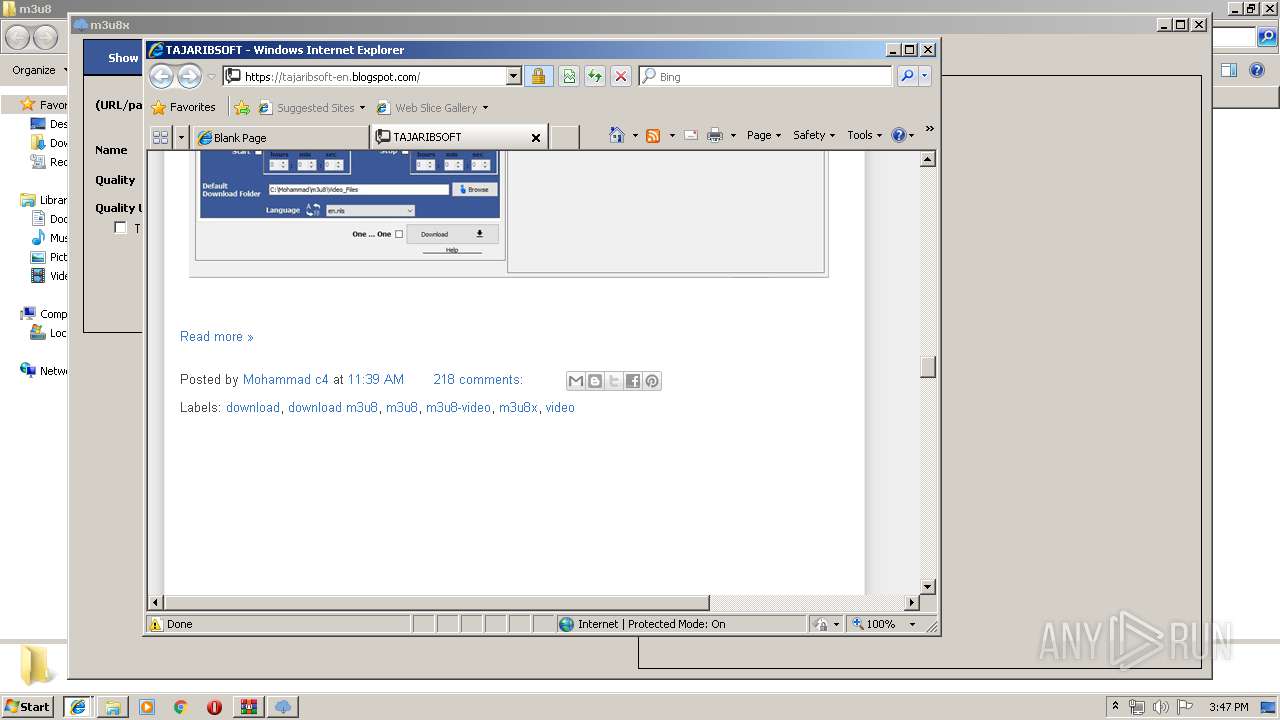The image size is (1280, 720).
Task: Go forward in Internet Explorer
Action: pos(189,76)
